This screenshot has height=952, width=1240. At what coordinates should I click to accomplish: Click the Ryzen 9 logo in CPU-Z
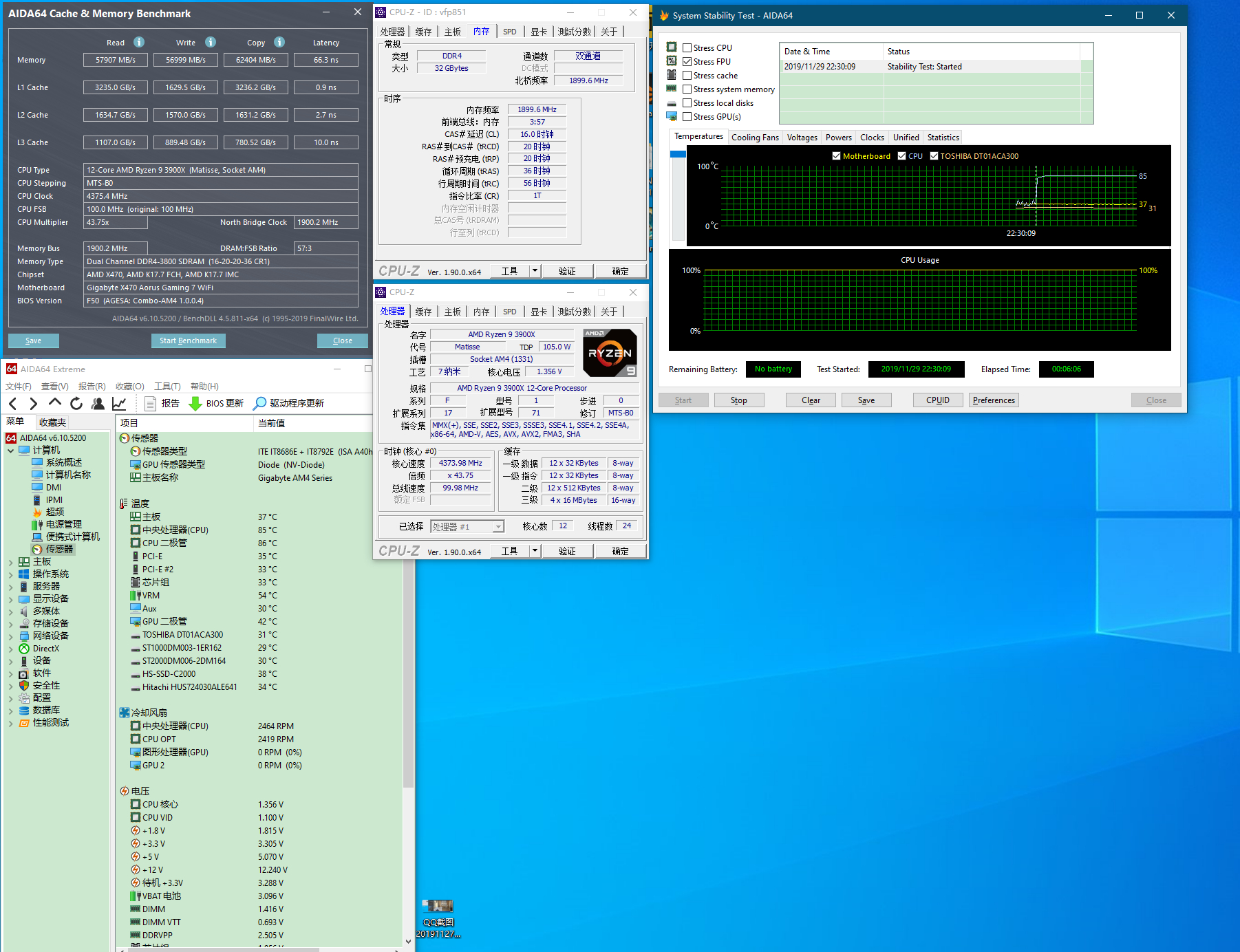610,353
